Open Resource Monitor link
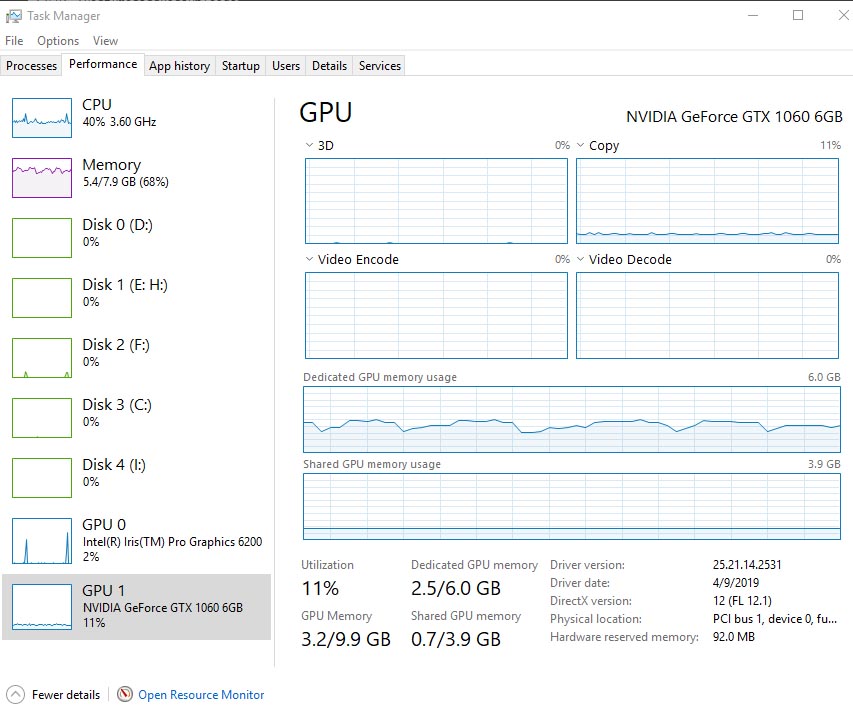Screen dimensions: 853x711 201,695
